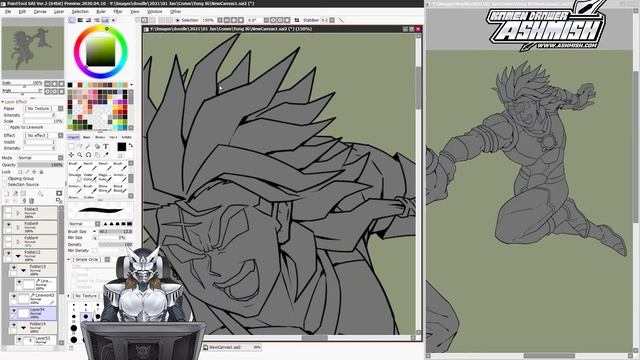Select the Text tool
Screen dimensions: 640x360
point(106,146)
